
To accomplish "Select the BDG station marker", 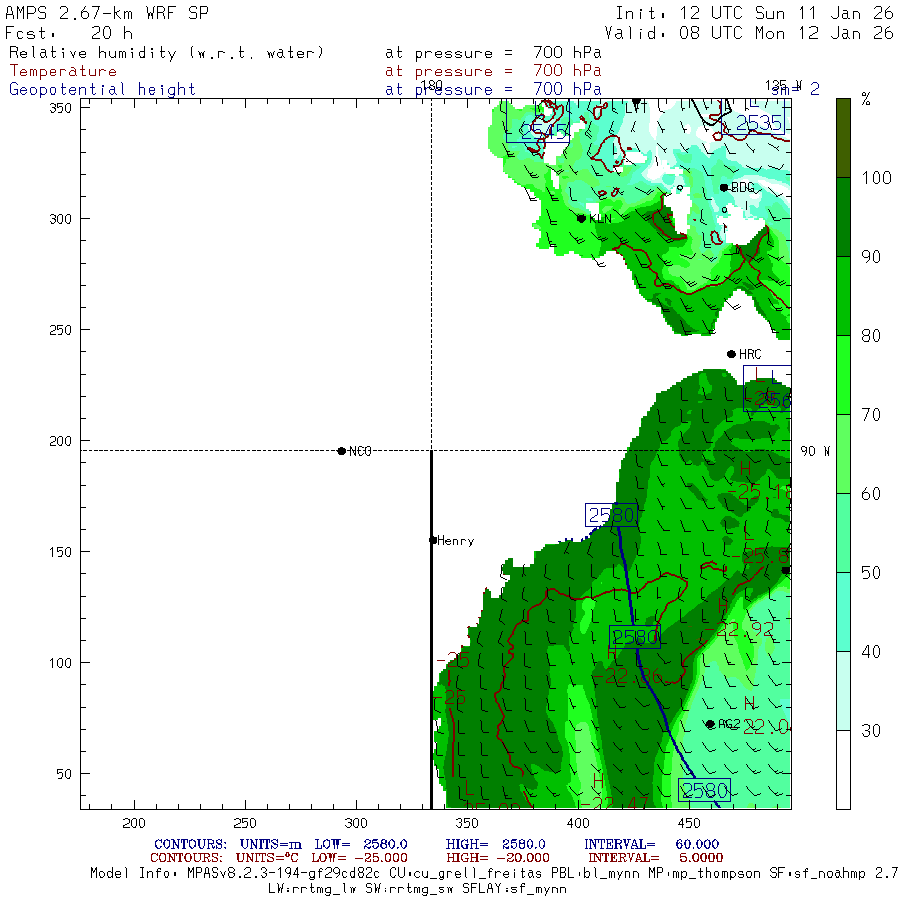I will [x=724, y=188].
